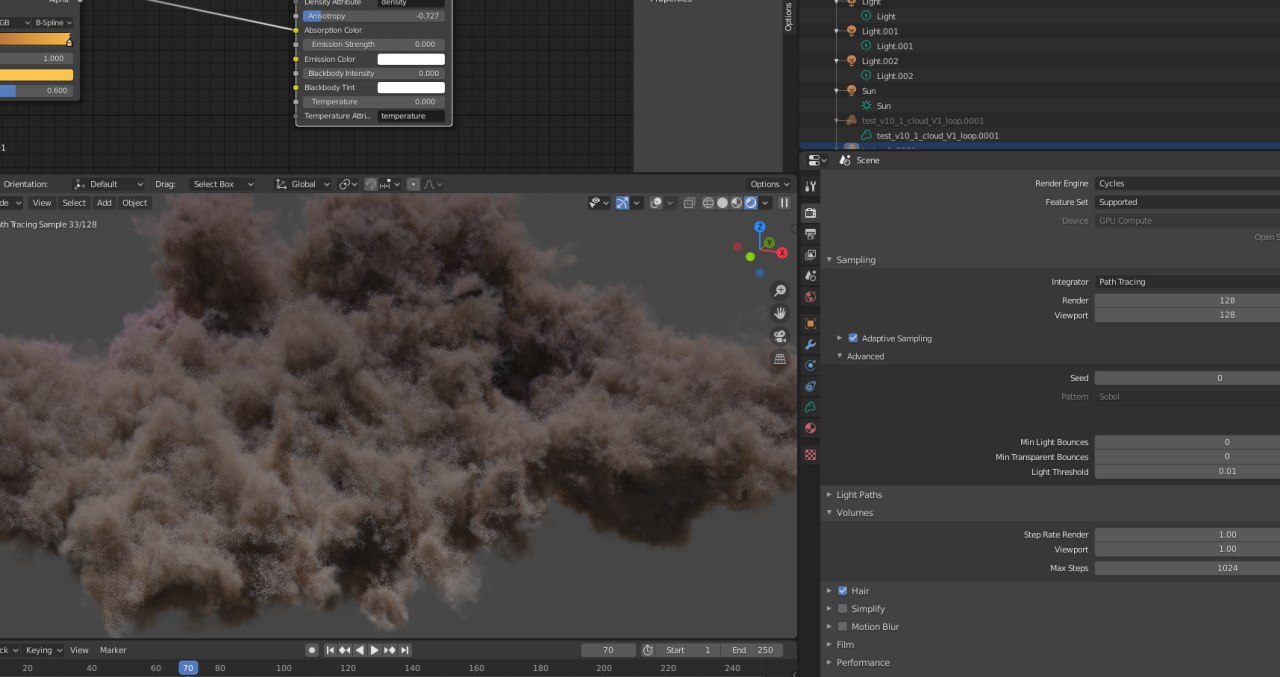The width and height of the screenshot is (1280, 677).
Task: Toggle use preview range clock icon
Action: (x=647, y=650)
